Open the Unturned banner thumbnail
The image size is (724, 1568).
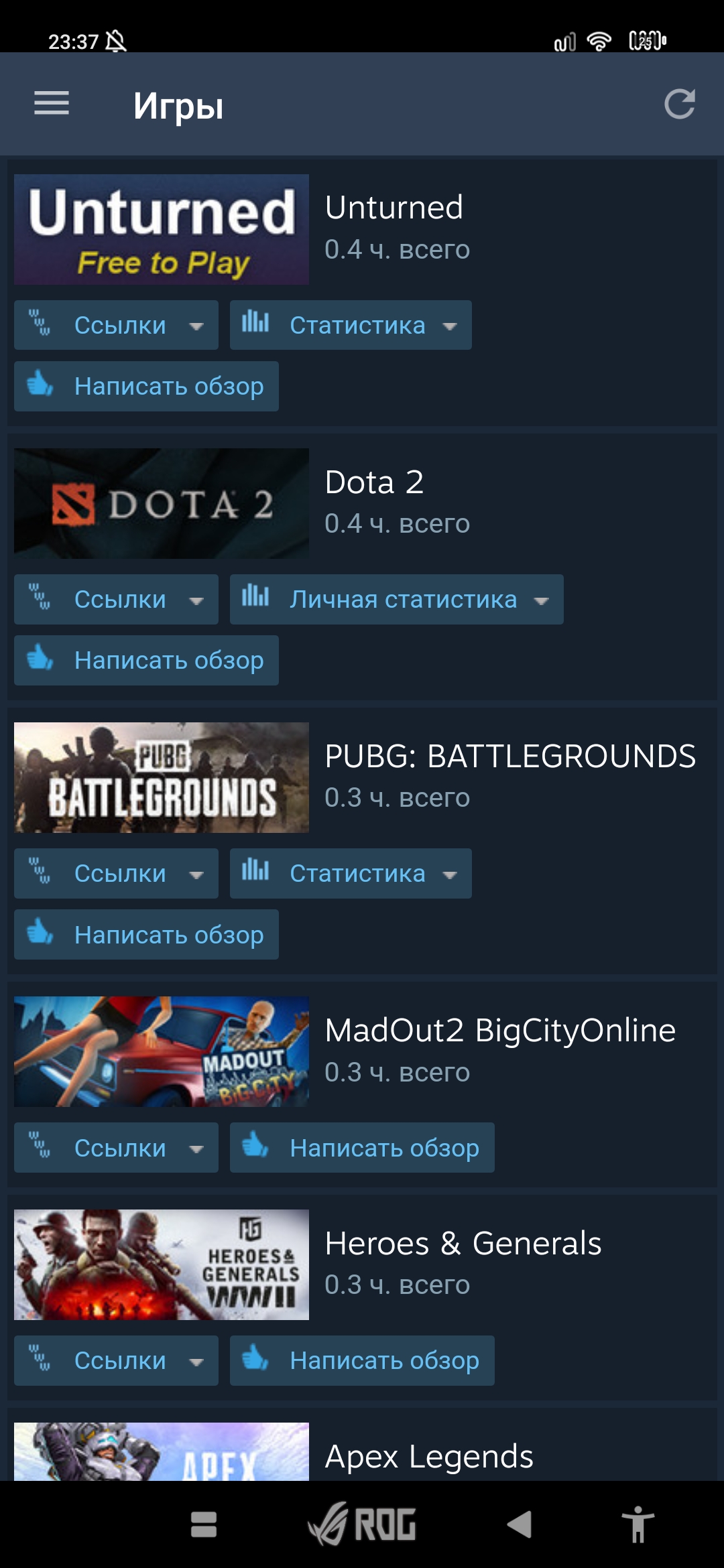pos(162,229)
